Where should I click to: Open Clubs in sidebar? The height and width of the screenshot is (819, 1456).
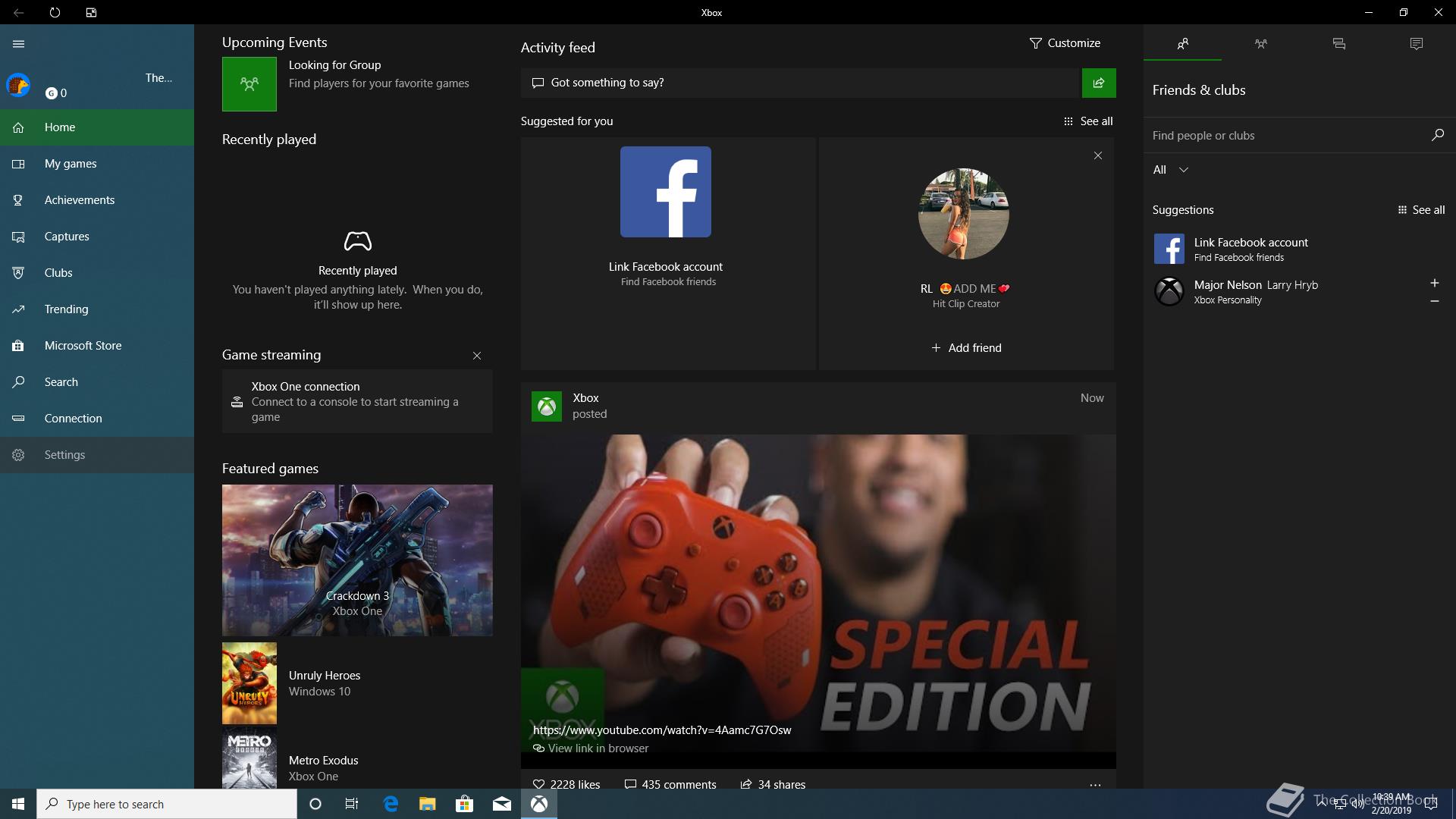tap(97, 273)
